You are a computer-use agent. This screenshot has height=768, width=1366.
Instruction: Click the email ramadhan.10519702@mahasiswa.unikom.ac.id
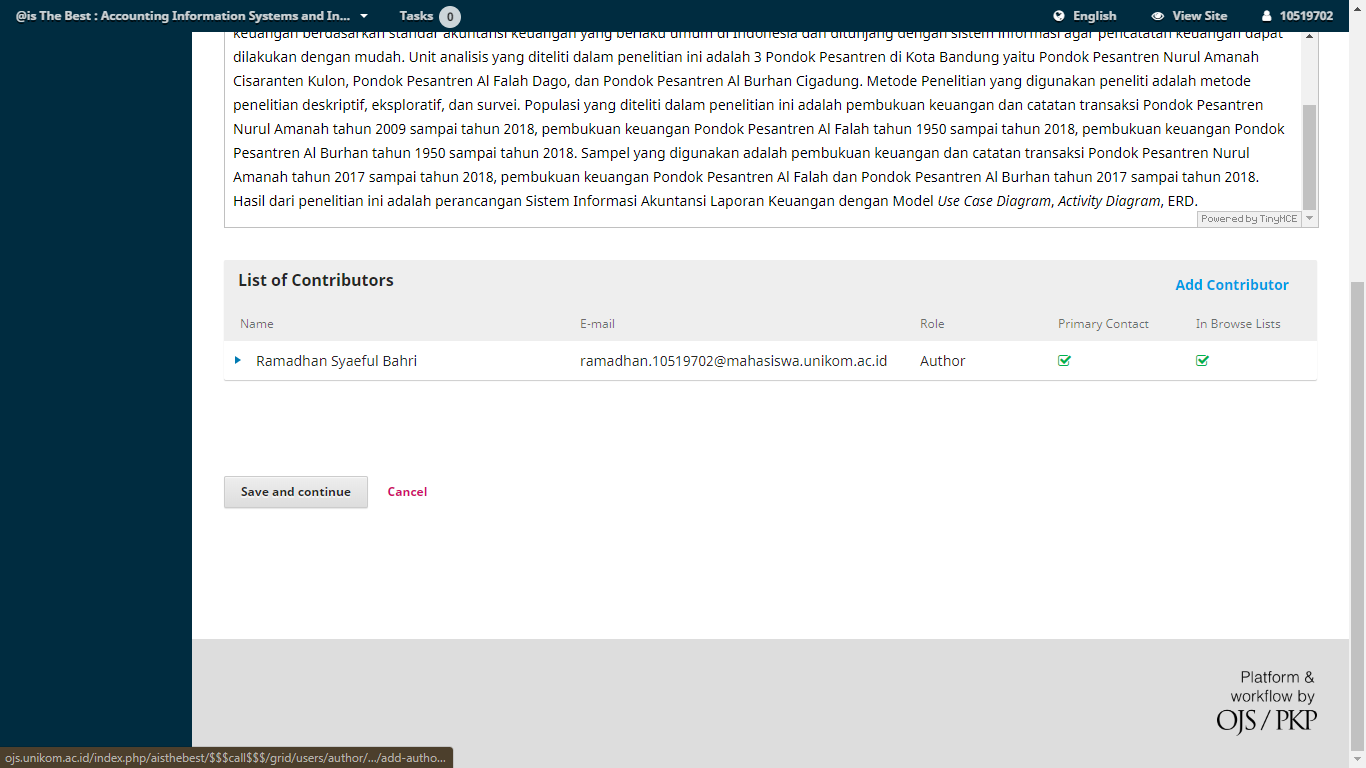(x=733, y=361)
